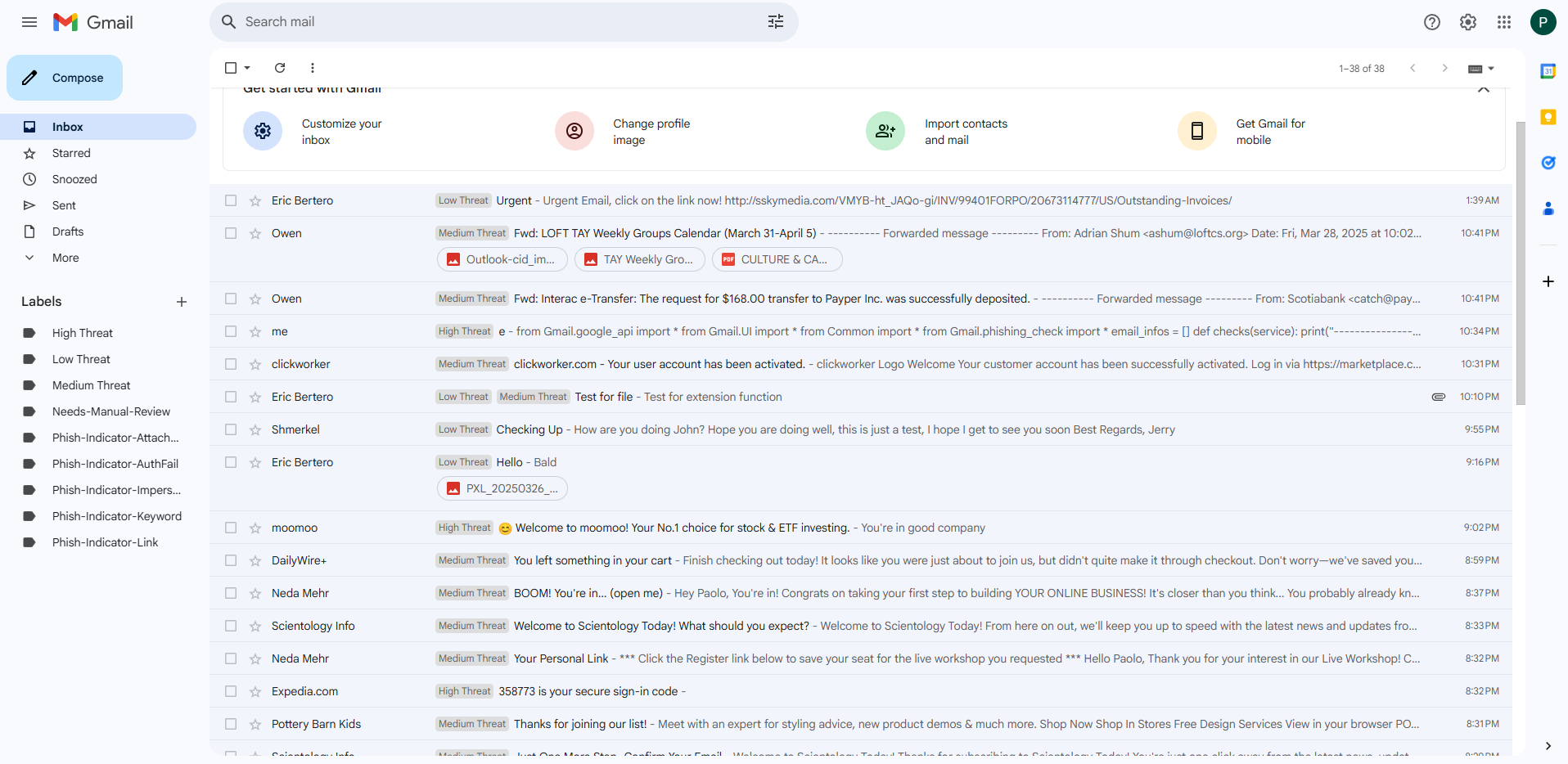Click the Customize your inbox gear icon
The width and height of the screenshot is (1568, 764).
[x=263, y=131]
